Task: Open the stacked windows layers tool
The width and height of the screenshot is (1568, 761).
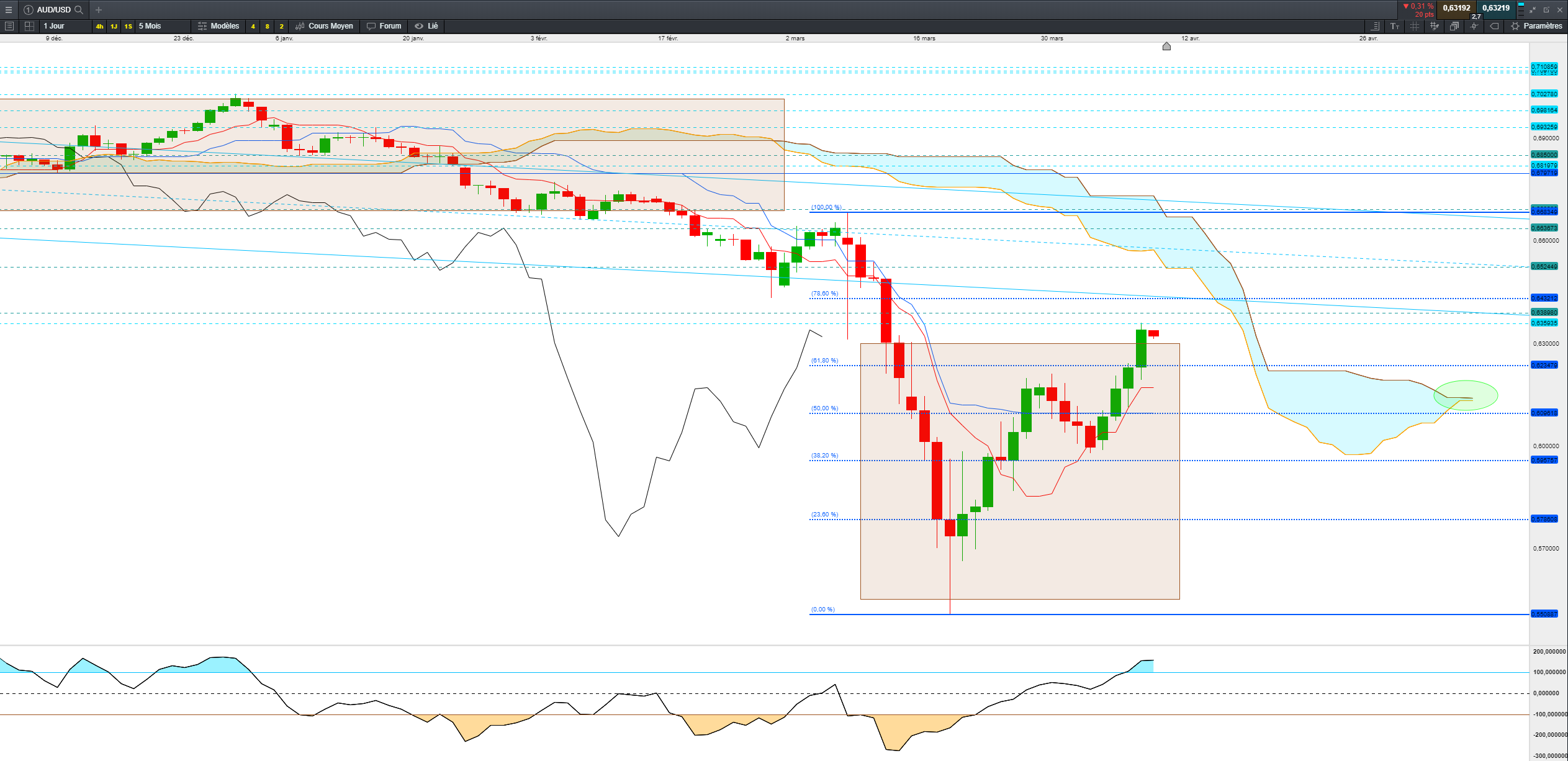Action: click(1454, 26)
